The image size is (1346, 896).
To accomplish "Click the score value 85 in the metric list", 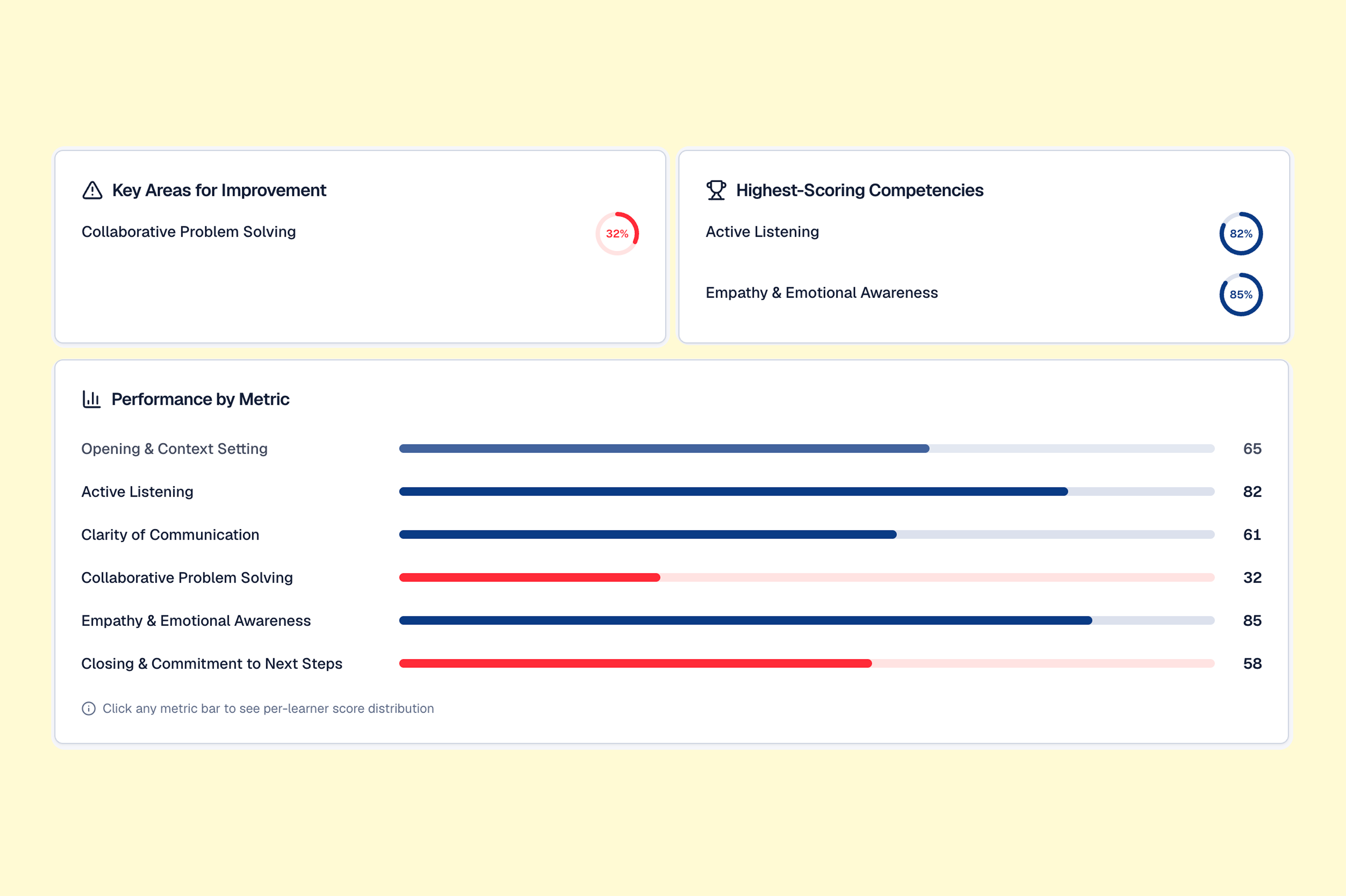I will [x=1252, y=620].
